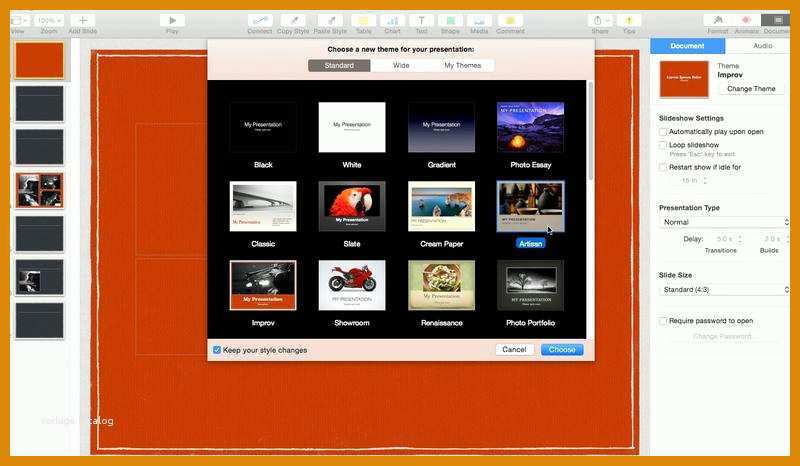Select the sixth slide with a single photo
800x466 pixels.
click(39, 277)
